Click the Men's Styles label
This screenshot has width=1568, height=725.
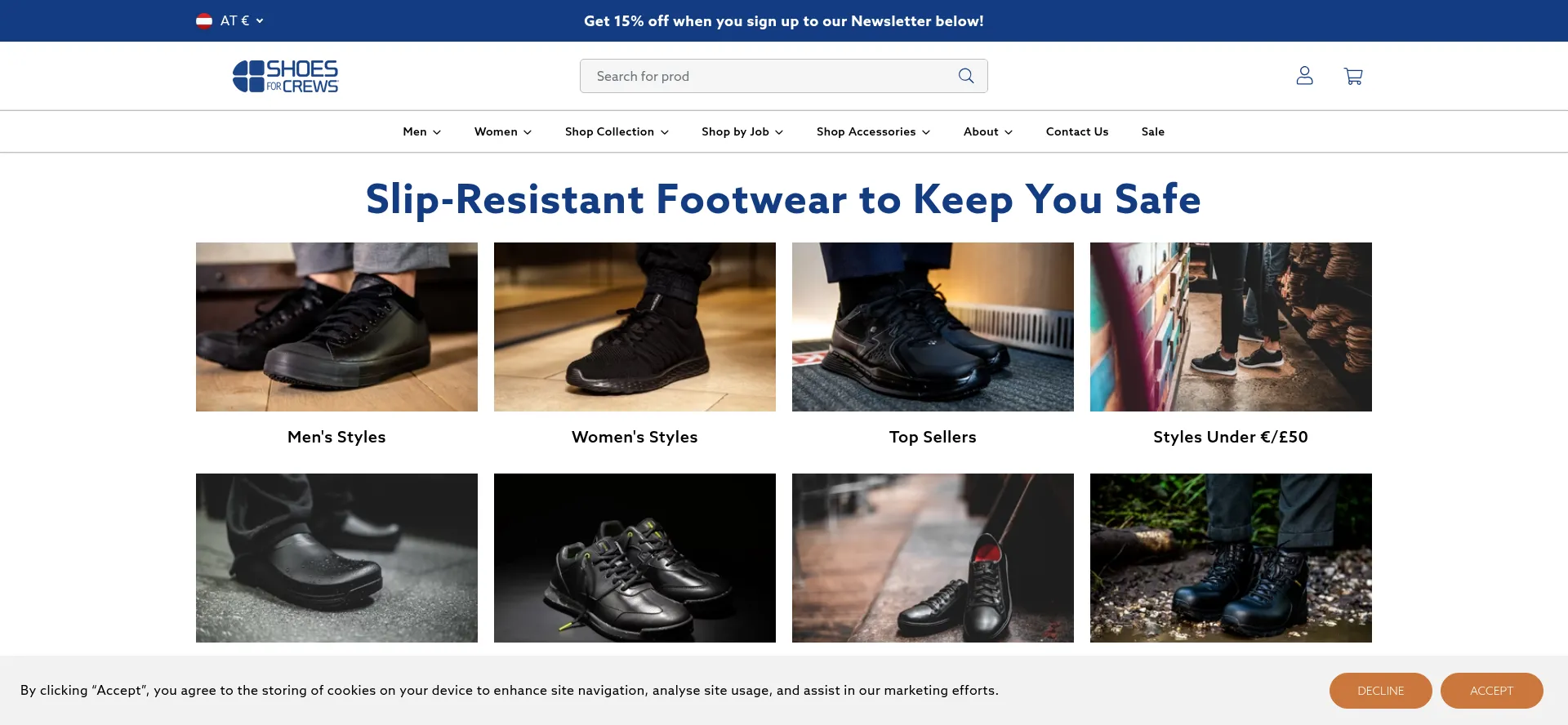[336, 437]
